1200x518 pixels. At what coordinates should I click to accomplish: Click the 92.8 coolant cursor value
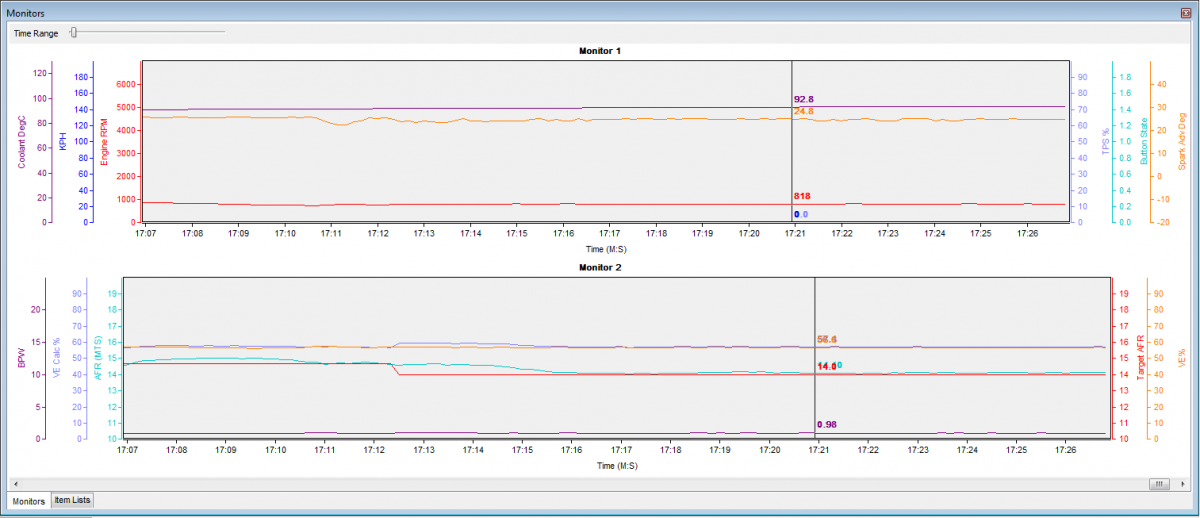804,99
